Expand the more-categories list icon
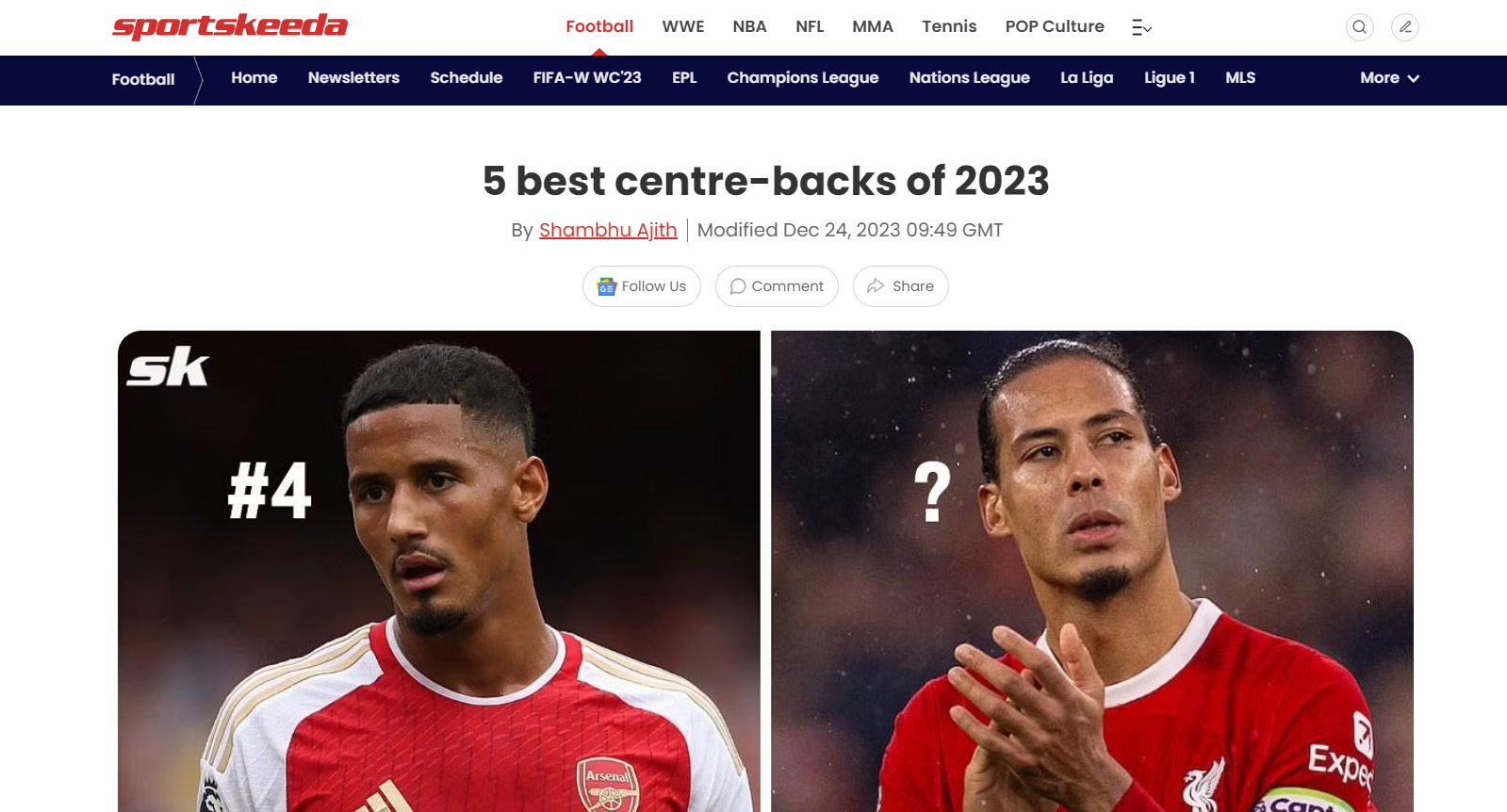1507x812 pixels. pyautogui.click(x=1141, y=27)
